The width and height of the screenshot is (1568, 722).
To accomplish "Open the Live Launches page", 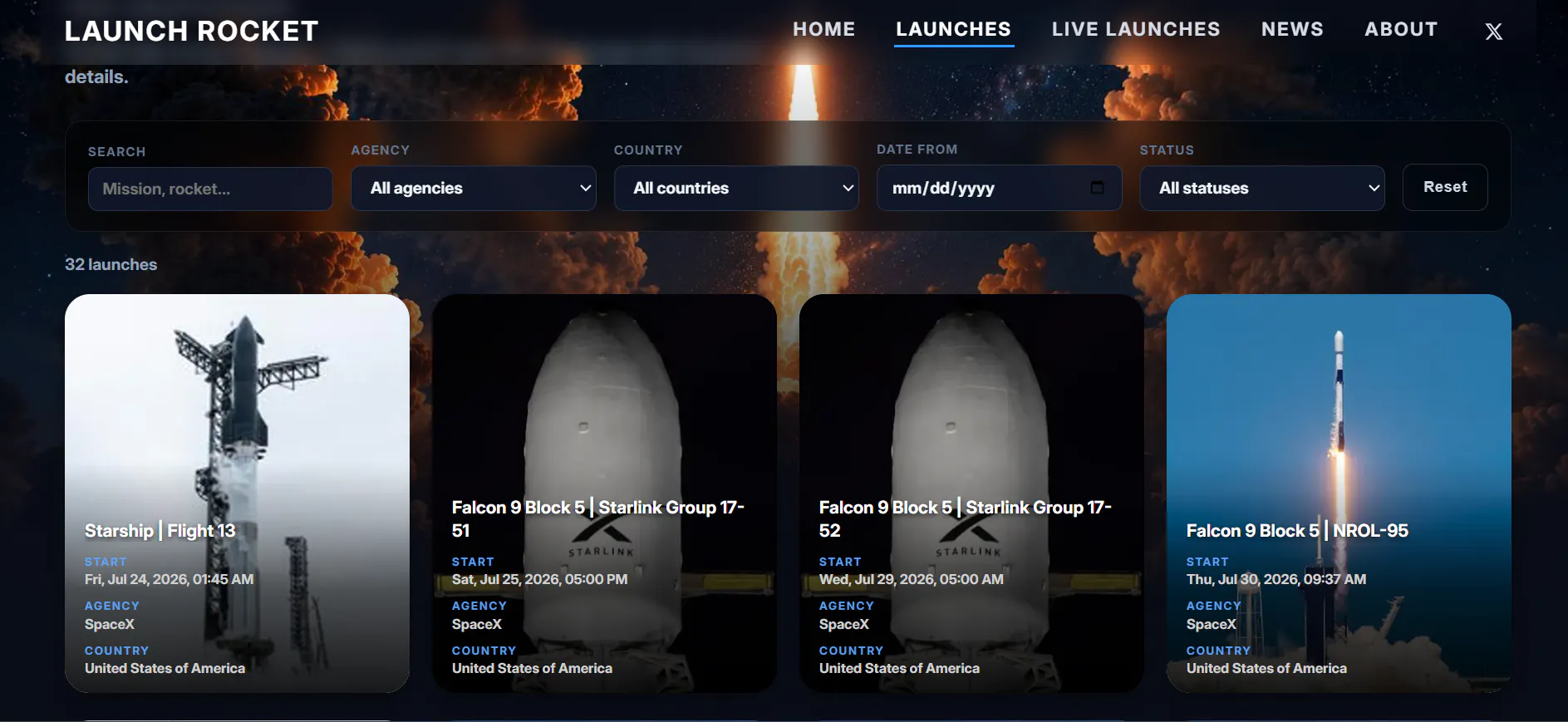I will [1136, 29].
